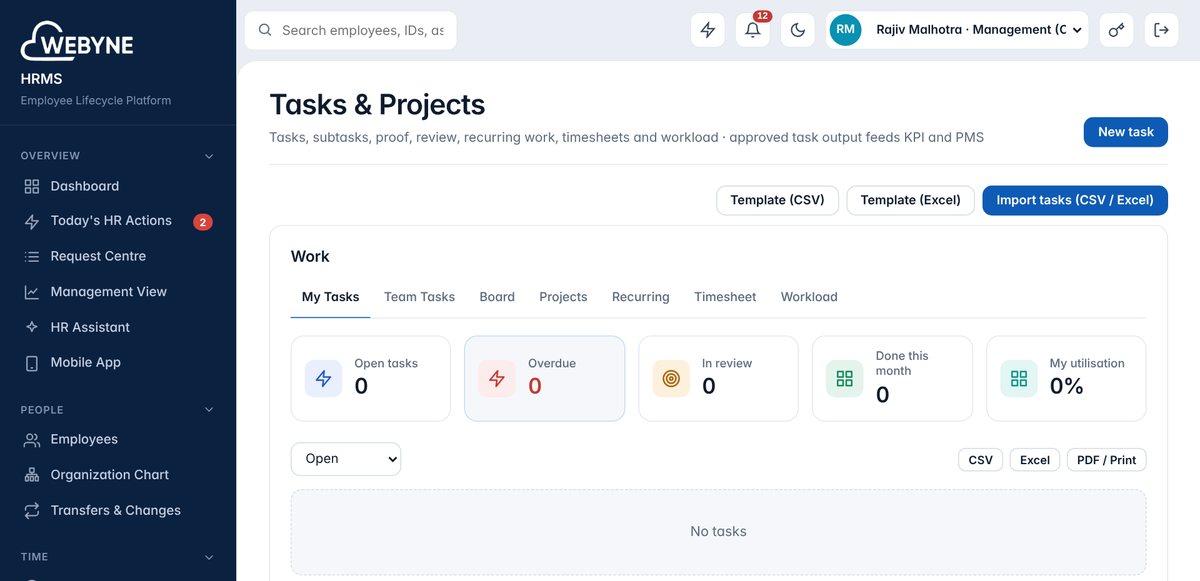This screenshot has height=581, width=1200.
Task: Click the search magnifier icon
Action: click(265, 30)
